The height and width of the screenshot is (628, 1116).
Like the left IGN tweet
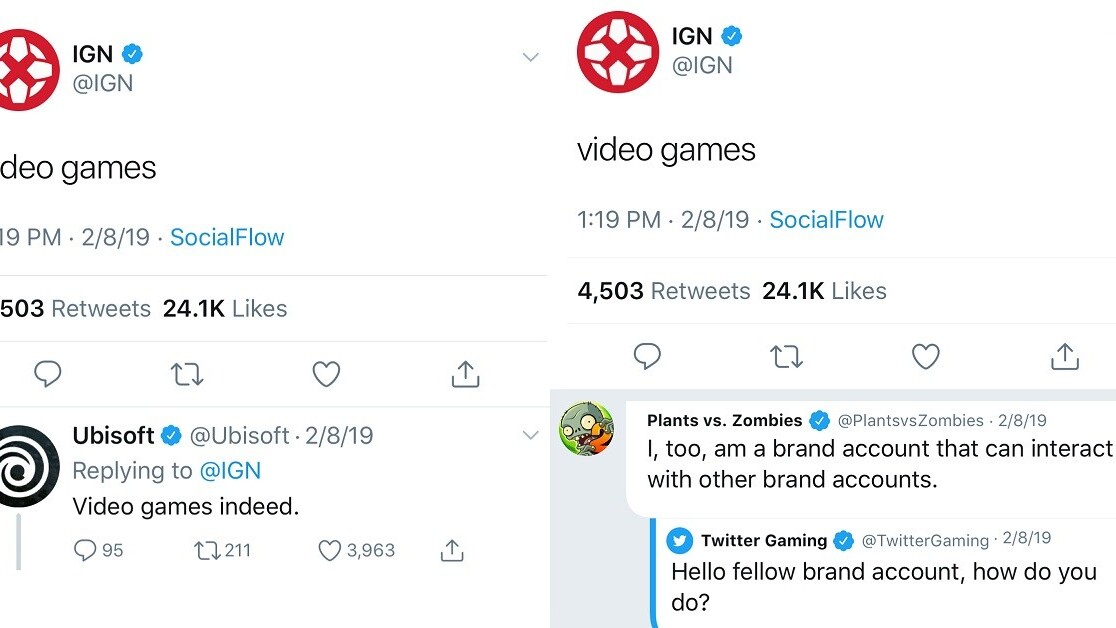pyautogui.click(x=326, y=374)
